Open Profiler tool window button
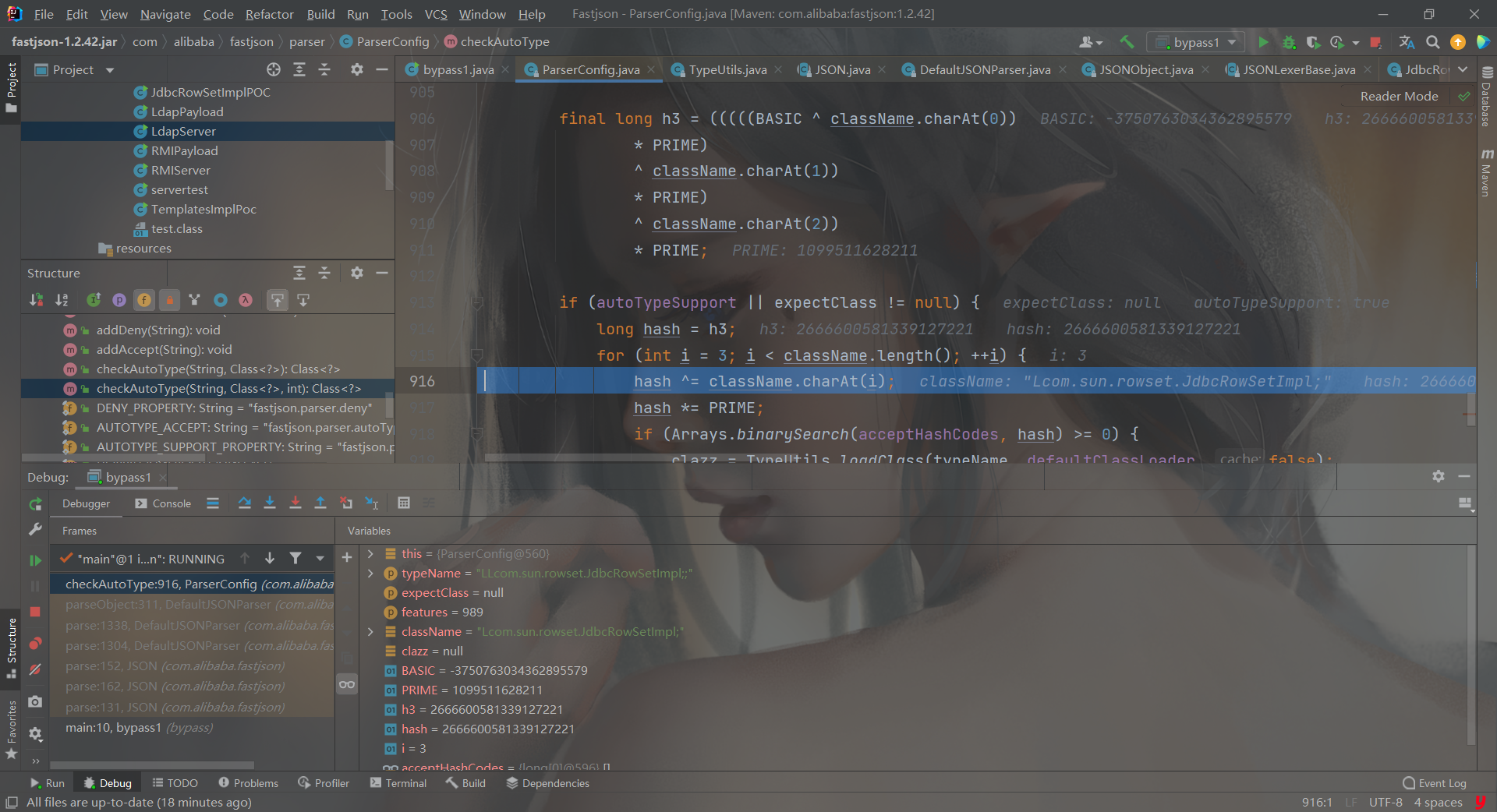 (x=324, y=783)
